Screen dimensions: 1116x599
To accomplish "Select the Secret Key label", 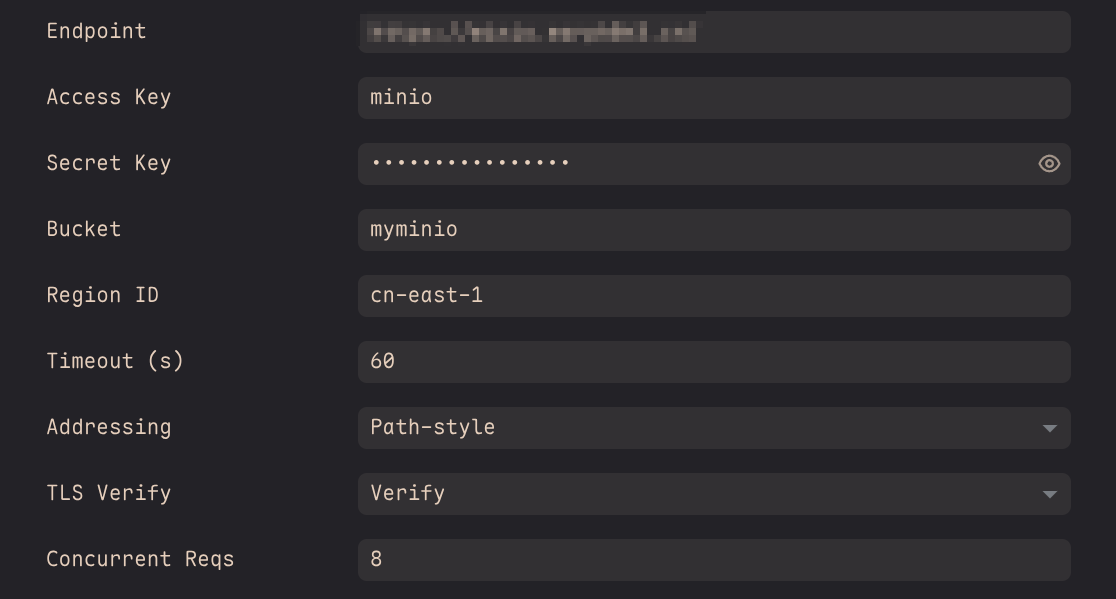I will [x=108, y=163].
